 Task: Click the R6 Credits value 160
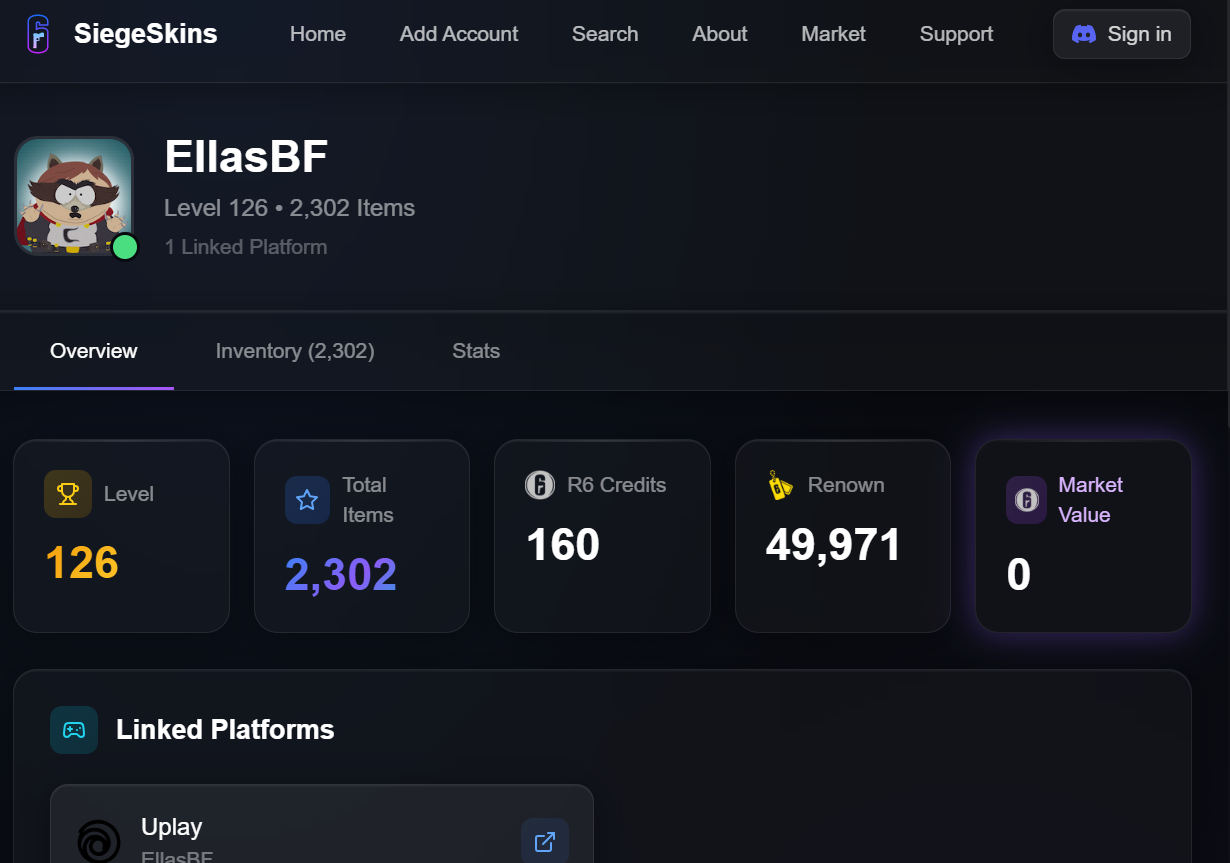pyautogui.click(x=563, y=545)
